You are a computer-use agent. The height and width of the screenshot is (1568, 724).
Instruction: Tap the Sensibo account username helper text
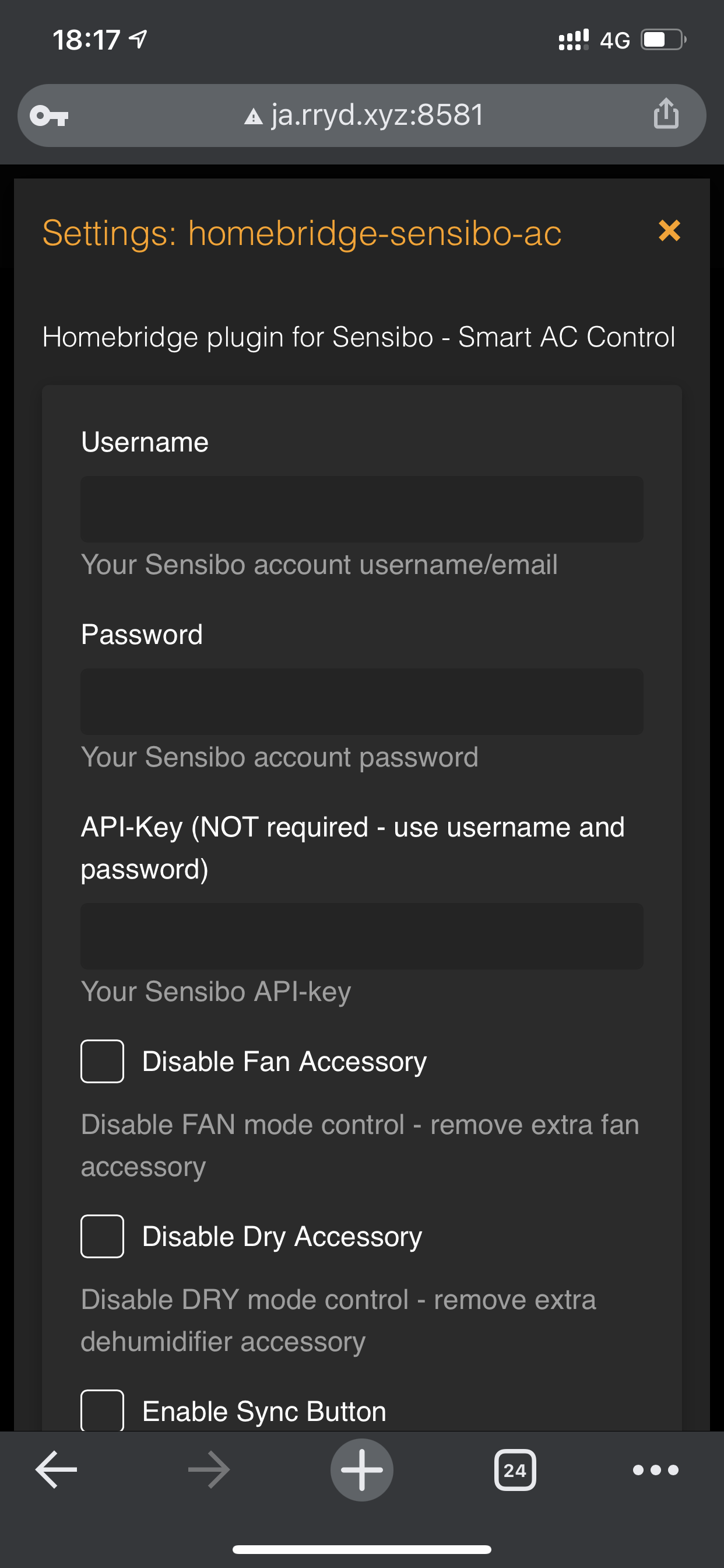pos(319,564)
